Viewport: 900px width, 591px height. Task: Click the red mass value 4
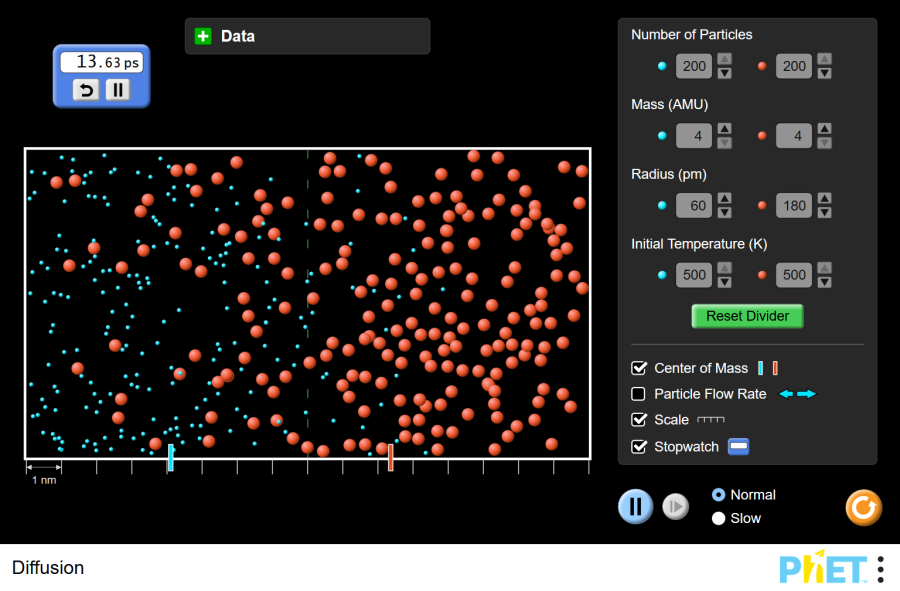(794, 136)
